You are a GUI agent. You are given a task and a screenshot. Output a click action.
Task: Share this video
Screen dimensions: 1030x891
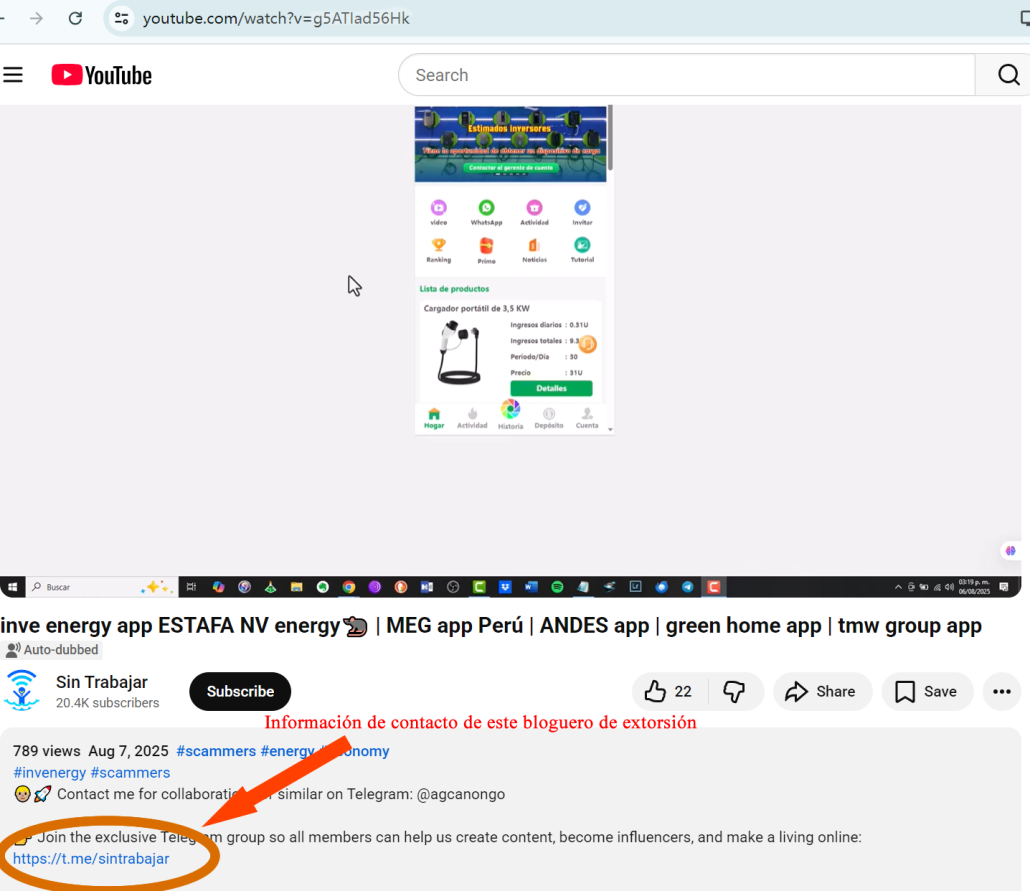click(821, 692)
